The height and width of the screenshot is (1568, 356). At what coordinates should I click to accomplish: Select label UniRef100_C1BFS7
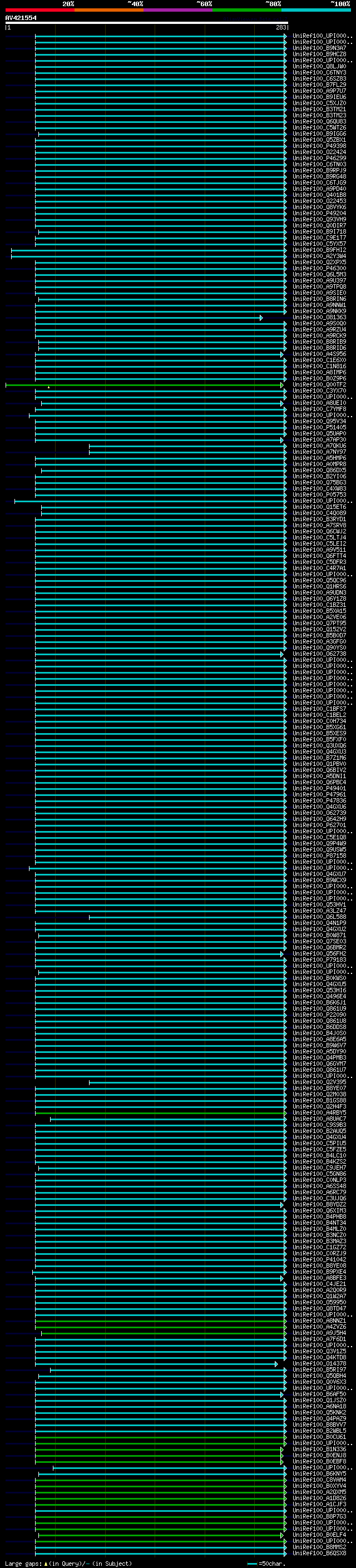319,709
